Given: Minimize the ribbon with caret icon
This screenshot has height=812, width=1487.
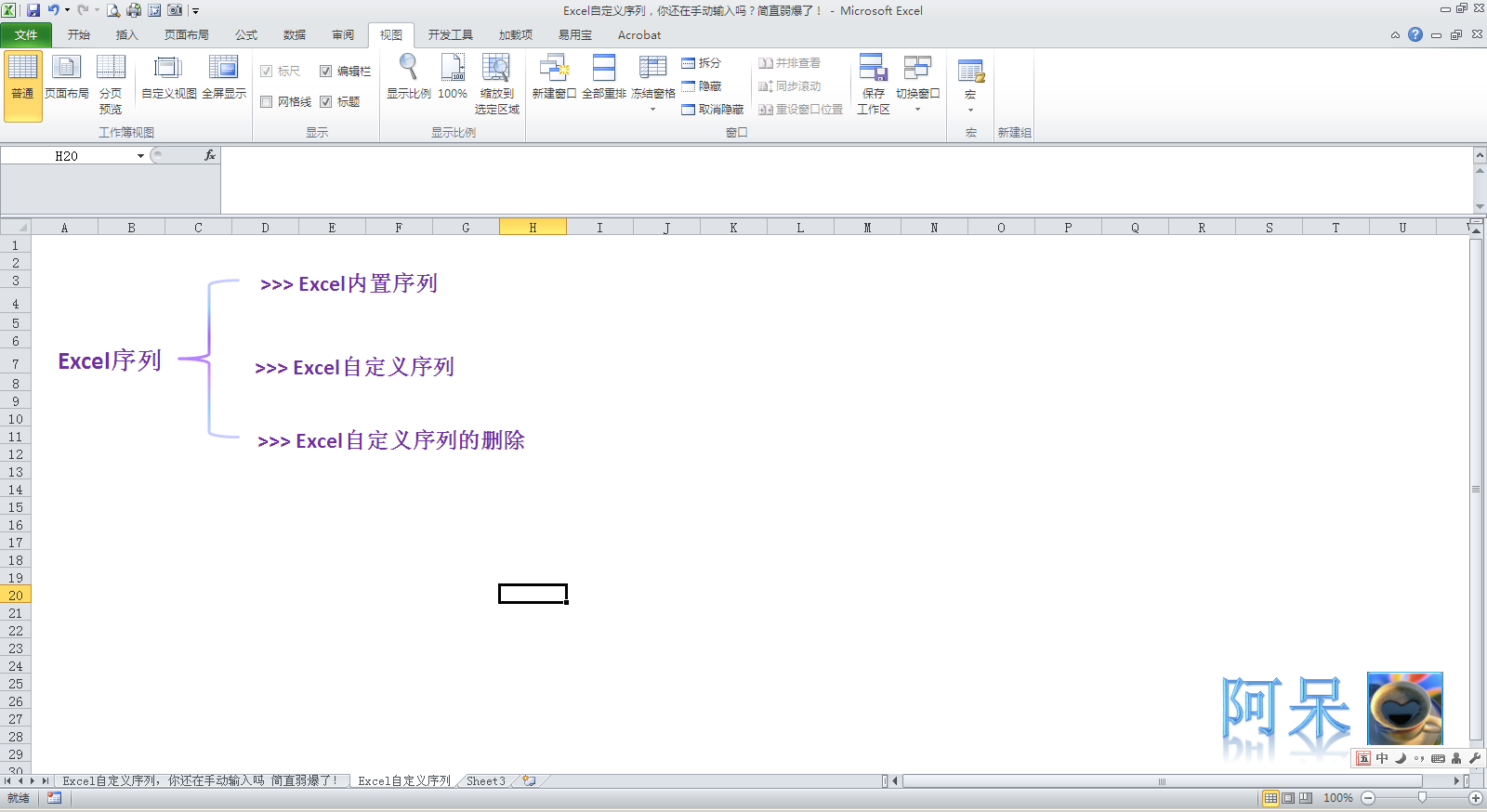Looking at the screenshot, I should [x=1395, y=35].
